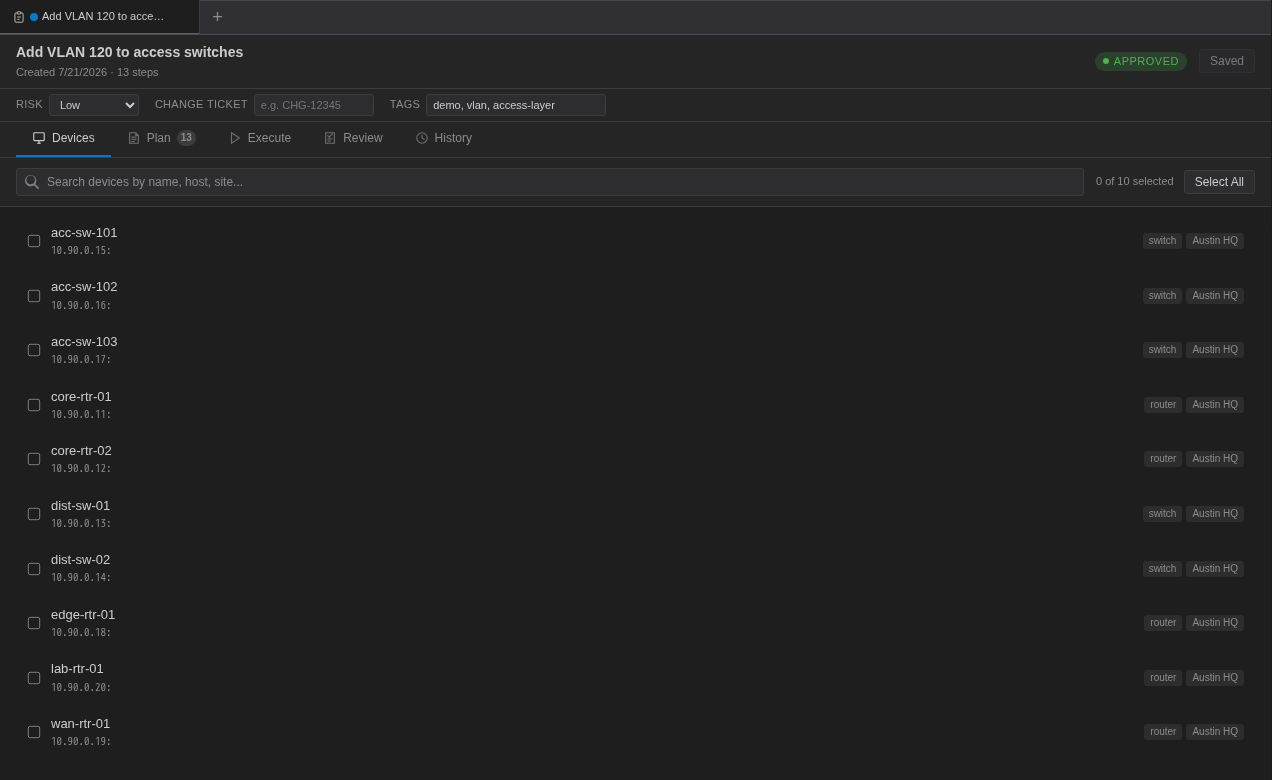Click the play icon on Execute tab
Image resolution: width=1272 pixels, height=780 pixels.
pos(235,138)
